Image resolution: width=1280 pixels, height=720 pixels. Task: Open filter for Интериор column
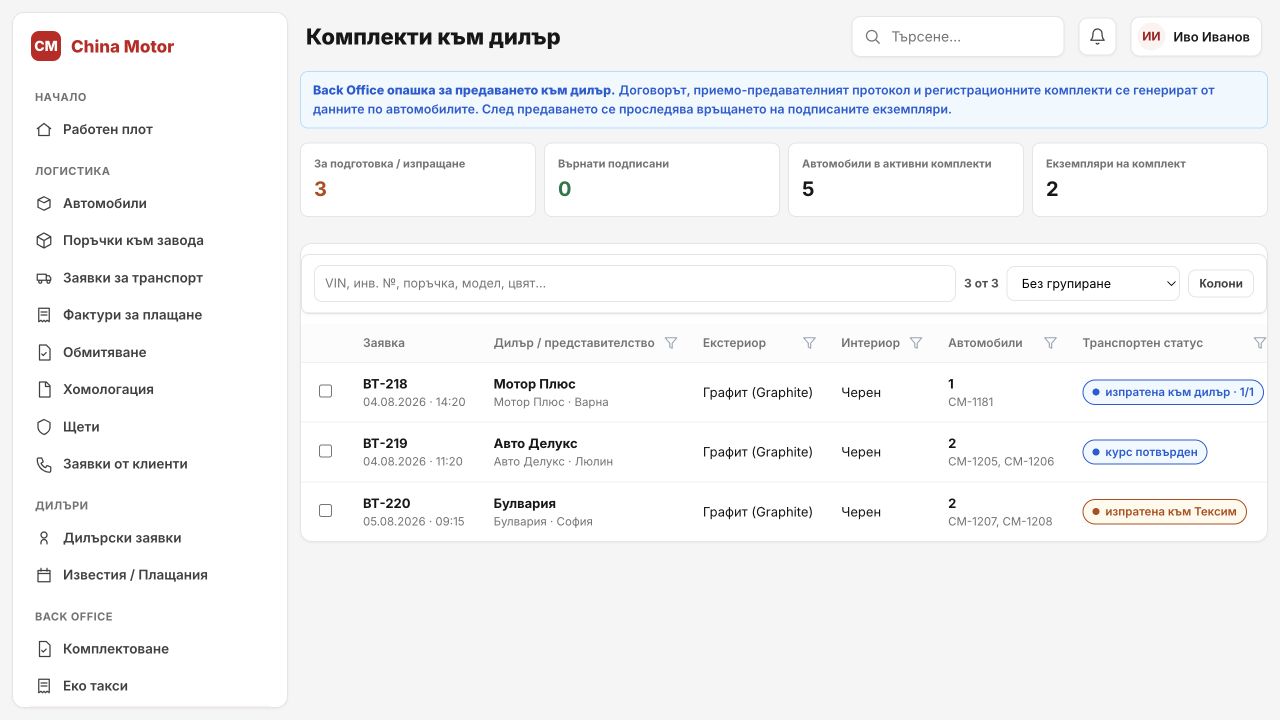coord(916,343)
